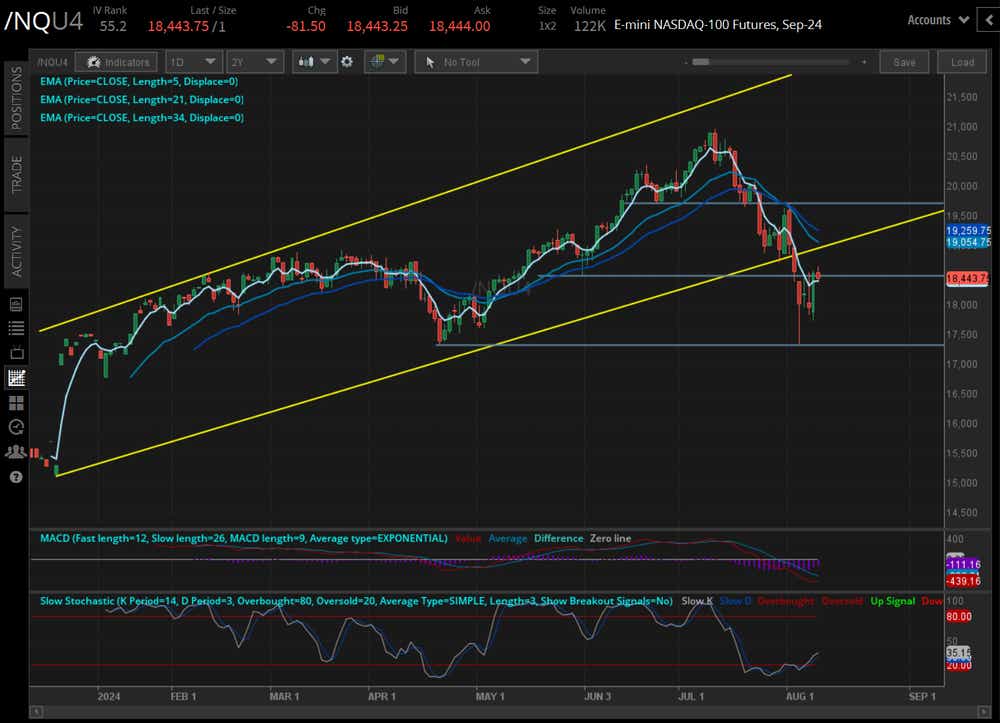Image resolution: width=1000 pixels, height=723 pixels.
Task: Click the Up Signal legend label
Action: pos(892,601)
